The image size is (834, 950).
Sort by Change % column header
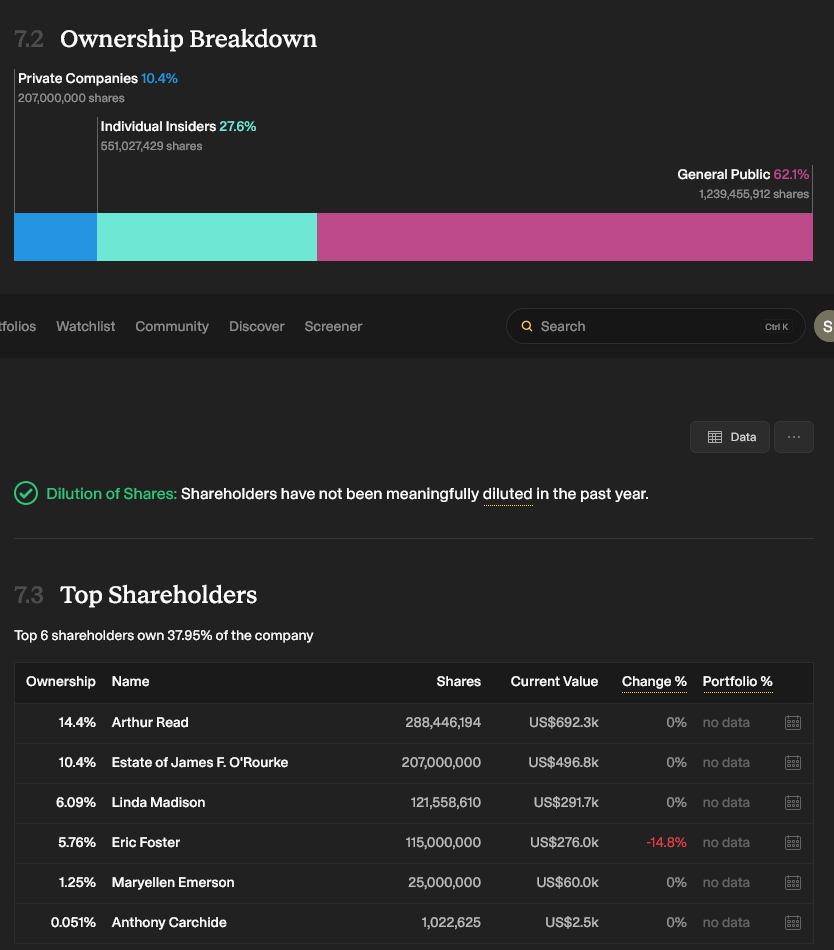pyautogui.click(x=654, y=682)
